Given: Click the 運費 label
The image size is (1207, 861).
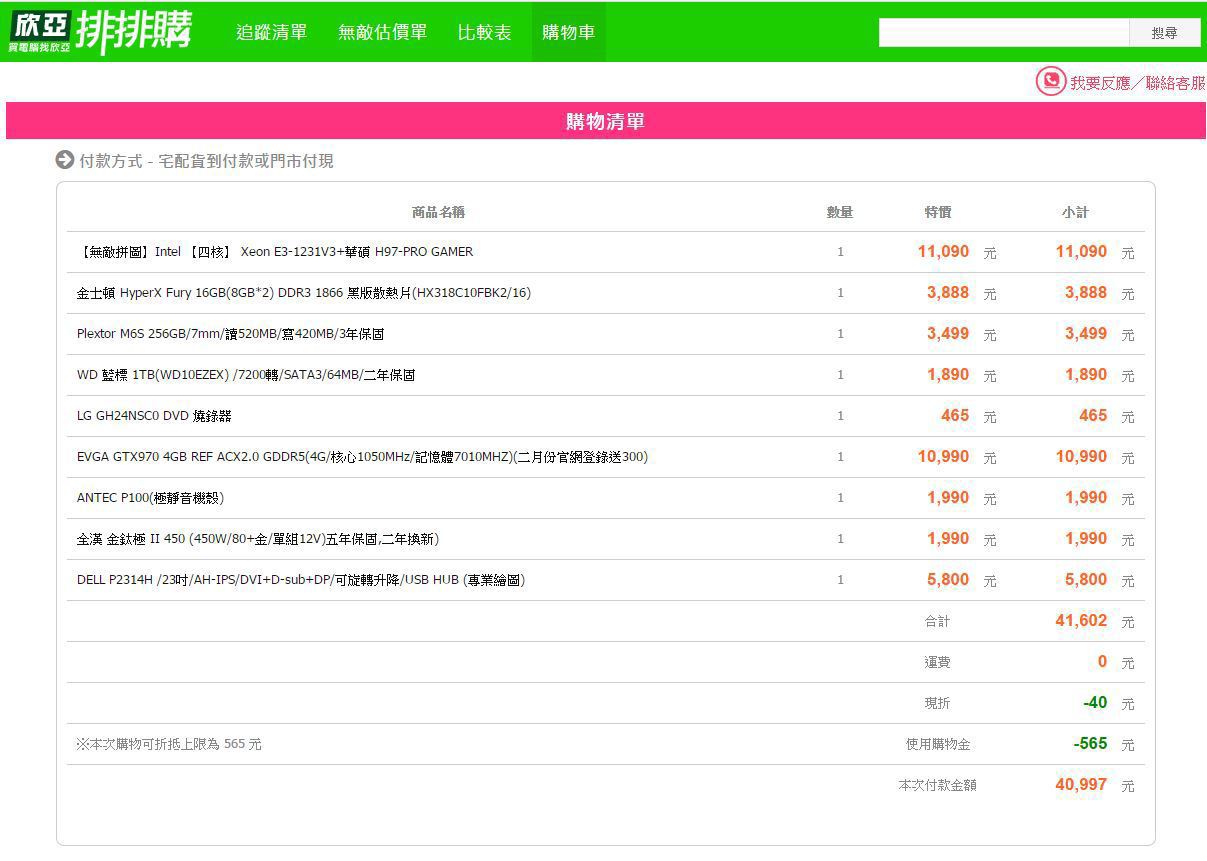Looking at the screenshot, I should click(937, 662).
